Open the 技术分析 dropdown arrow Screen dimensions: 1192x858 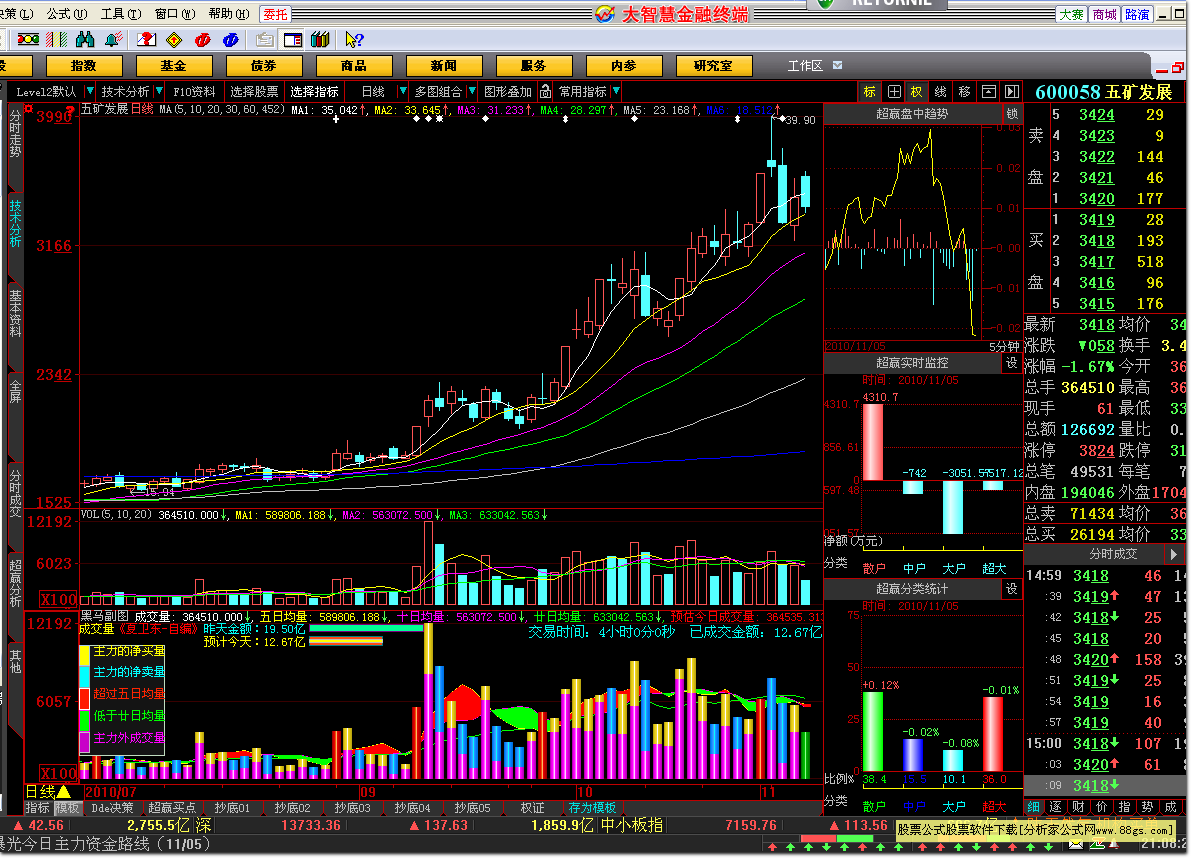[x=159, y=92]
